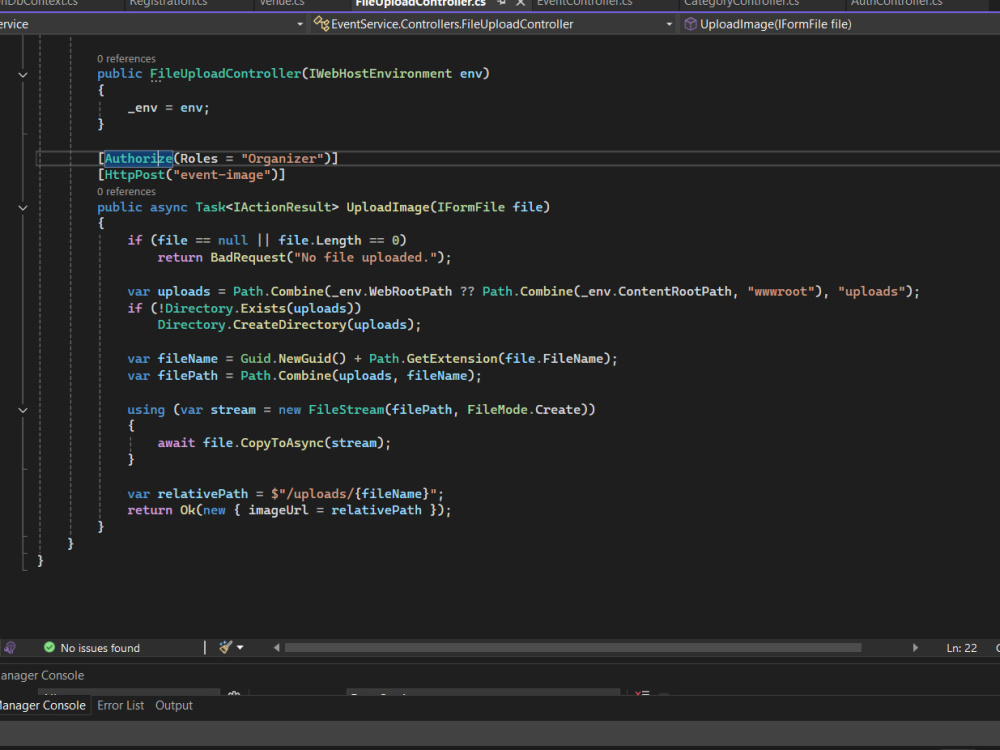This screenshot has width=1000, height=750.
Task: Click the horizontal scrollbar thumb
Action: pos(573,647)
